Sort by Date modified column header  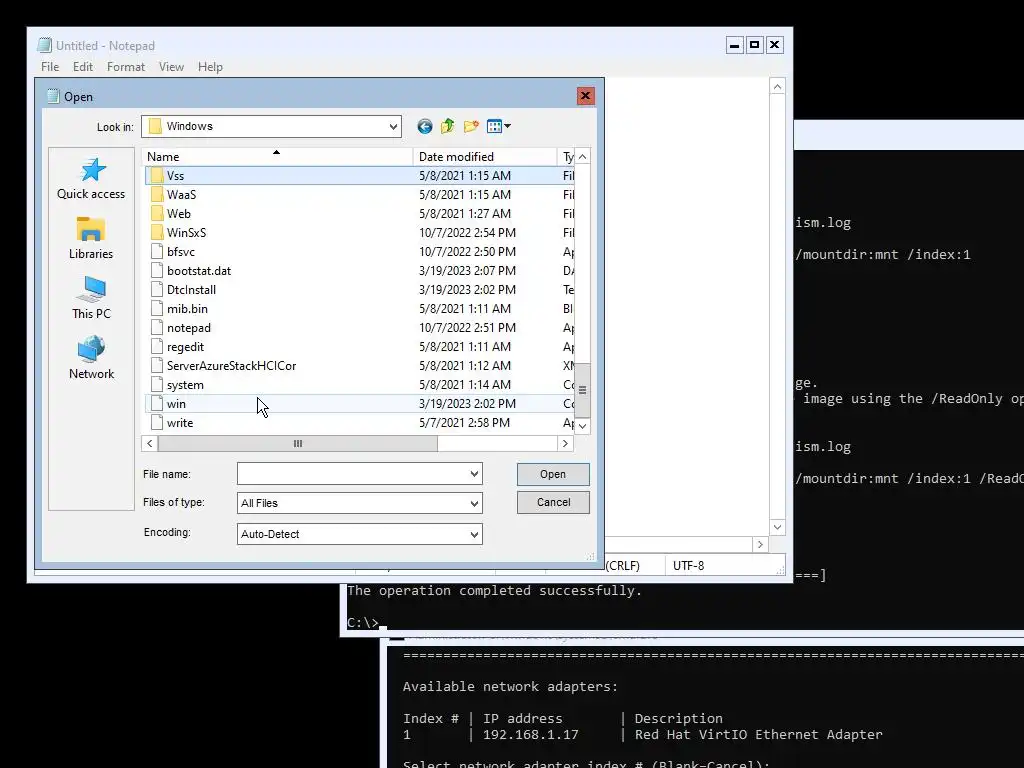[x=485, y=157]
